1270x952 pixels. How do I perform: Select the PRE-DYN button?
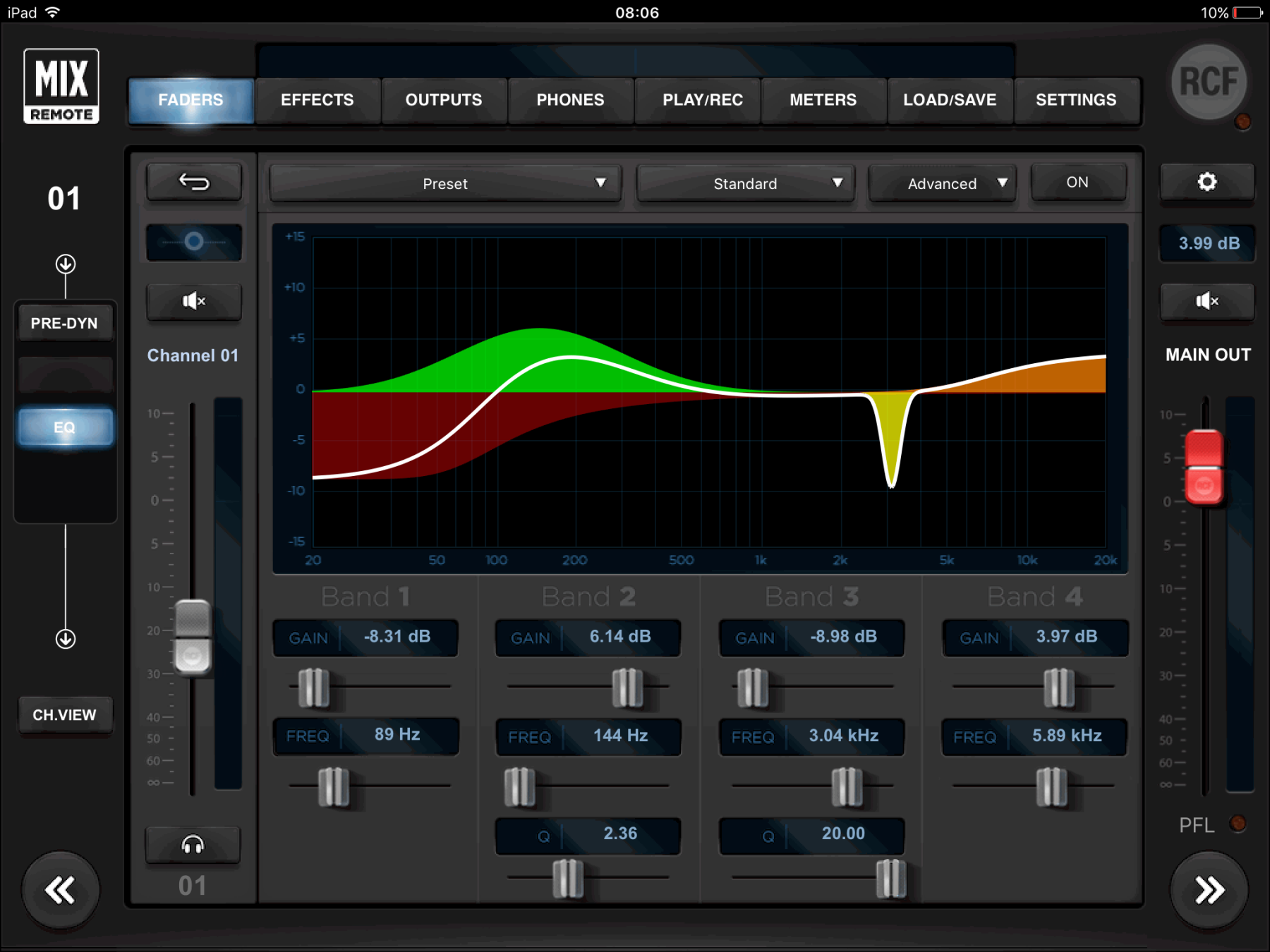click(x=65, y=323)
